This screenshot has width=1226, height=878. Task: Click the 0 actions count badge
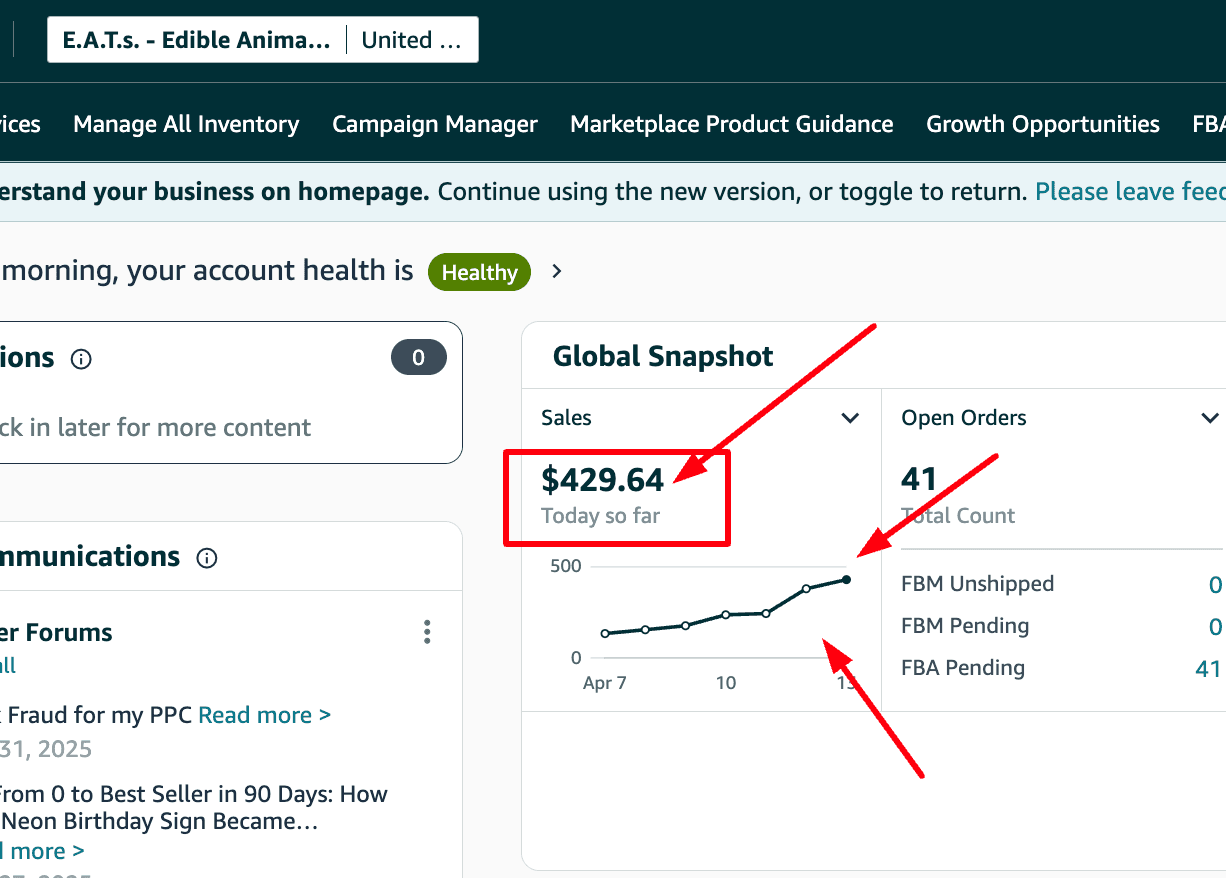click(418, 358)
